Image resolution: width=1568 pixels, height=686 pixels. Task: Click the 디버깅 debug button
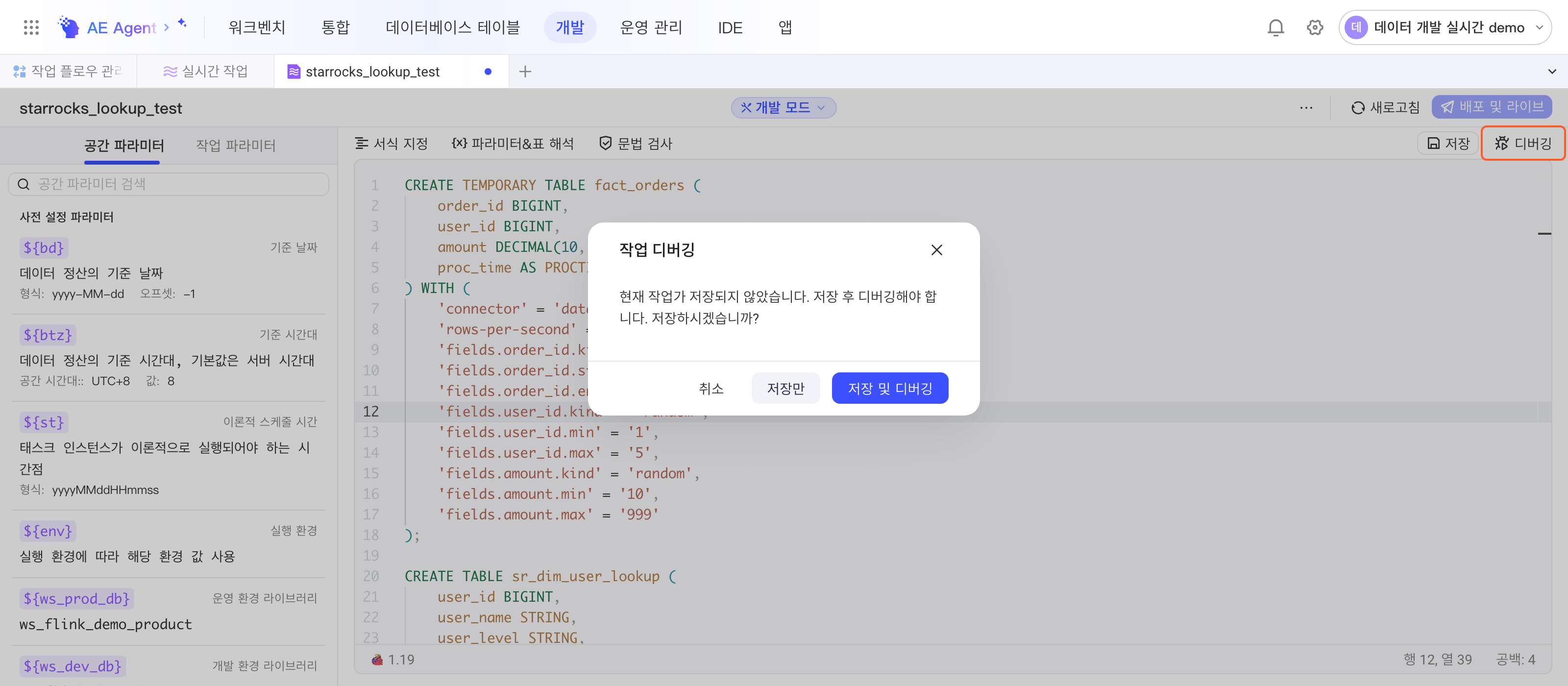pyautogui.click(x=1523, y=144)
